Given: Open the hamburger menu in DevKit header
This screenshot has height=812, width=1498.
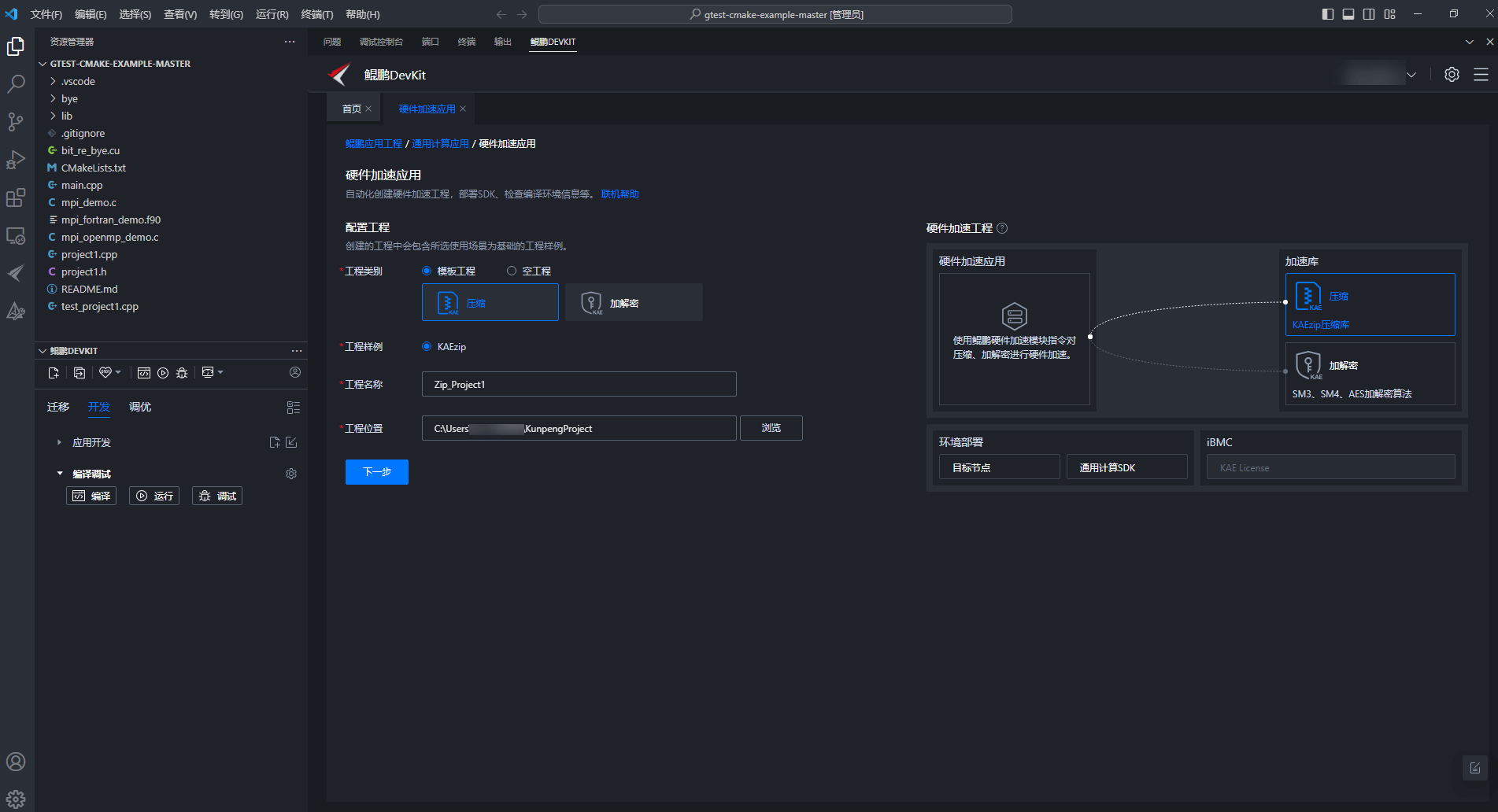Looking at the screenshot, I should tap(1481, 75).
